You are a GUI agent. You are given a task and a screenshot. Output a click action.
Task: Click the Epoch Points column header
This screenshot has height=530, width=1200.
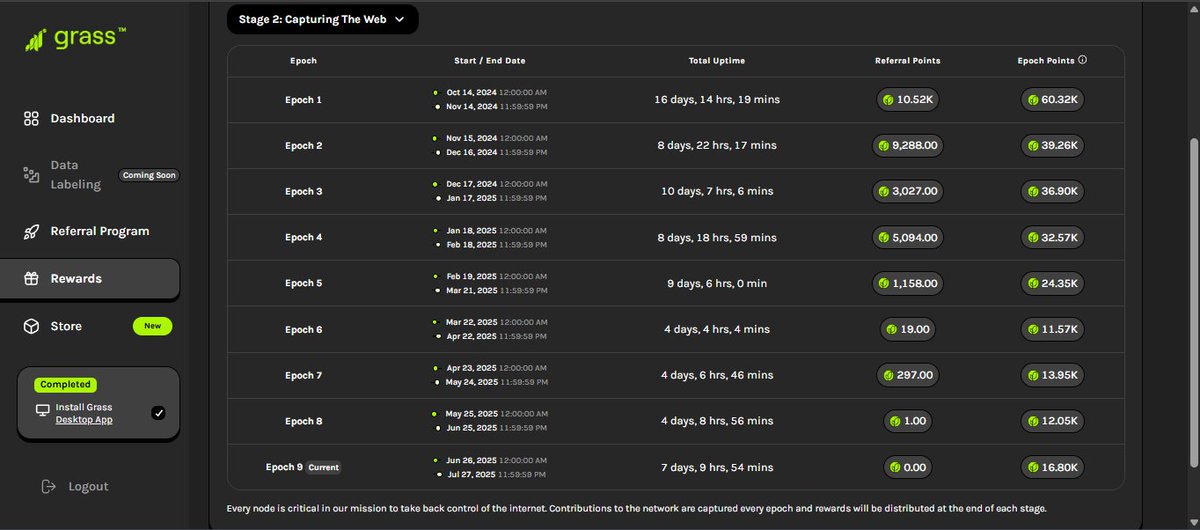pos(1046,60)
